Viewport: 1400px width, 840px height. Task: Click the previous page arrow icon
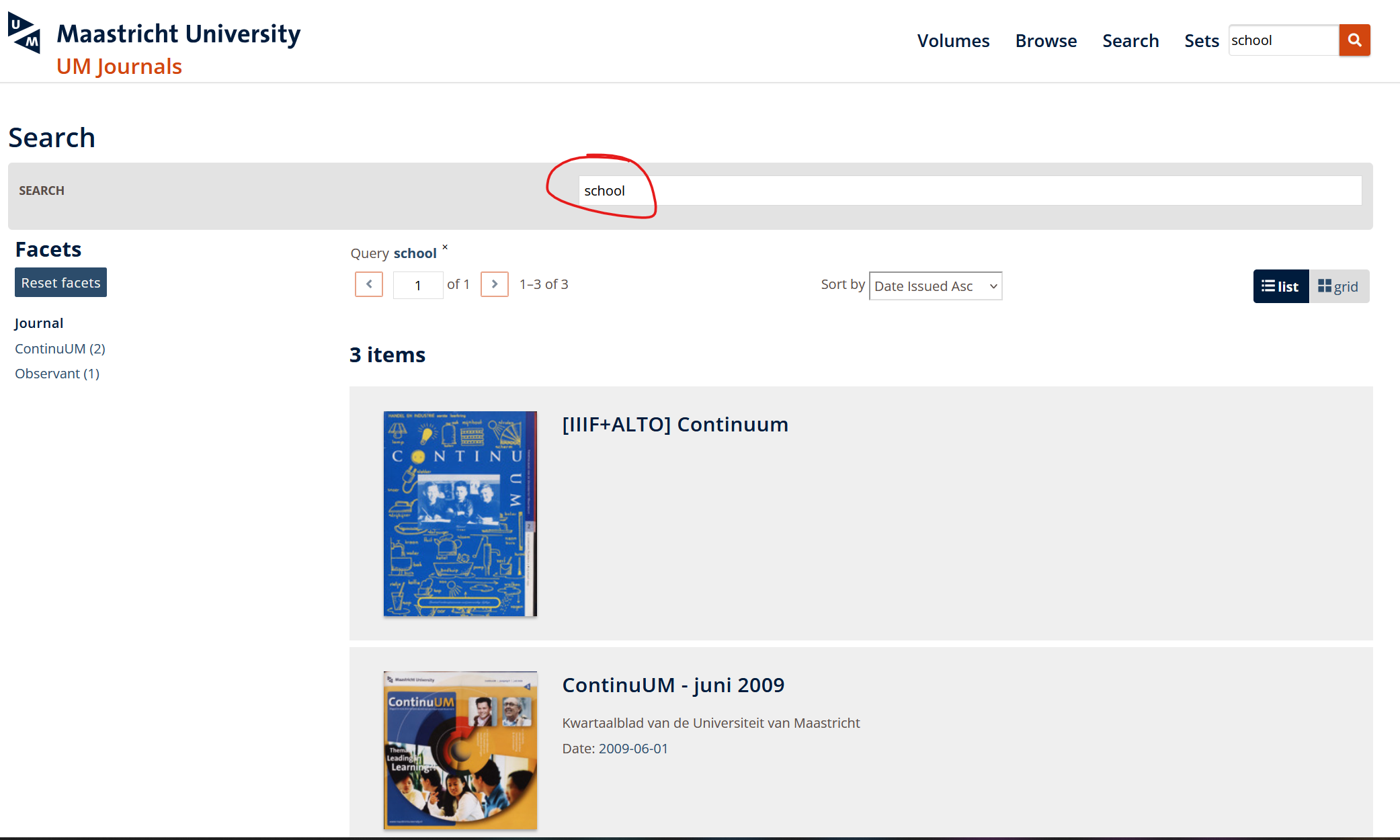369,284
